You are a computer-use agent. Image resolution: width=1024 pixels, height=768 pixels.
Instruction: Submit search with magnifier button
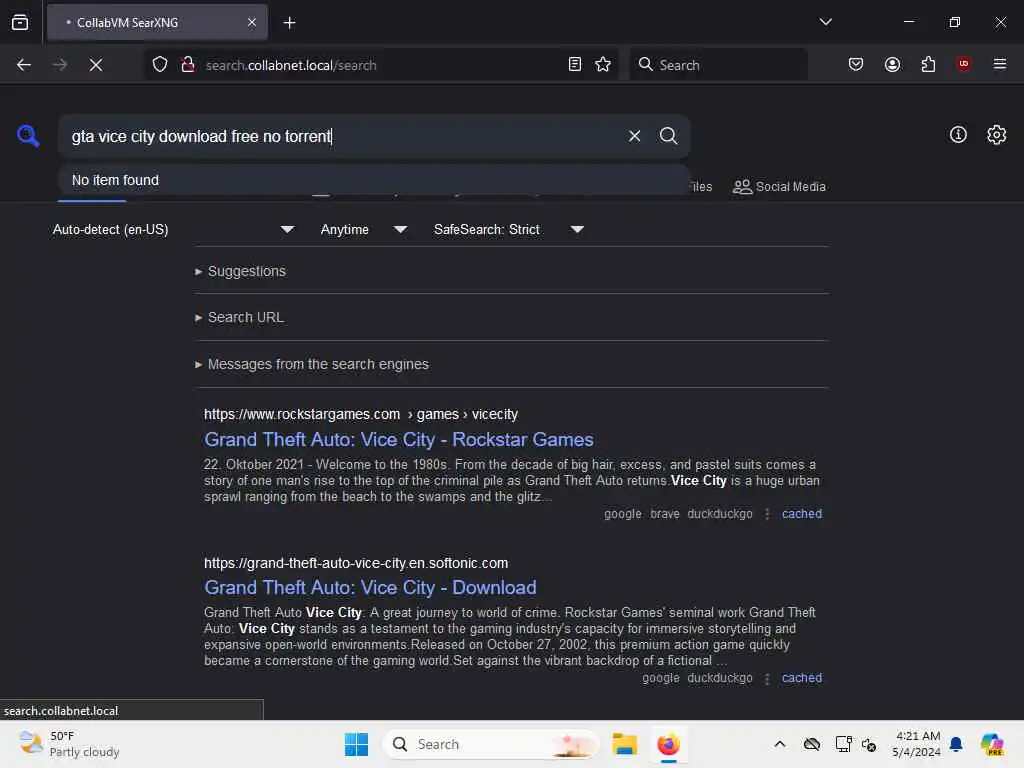[x=668, y=136]
